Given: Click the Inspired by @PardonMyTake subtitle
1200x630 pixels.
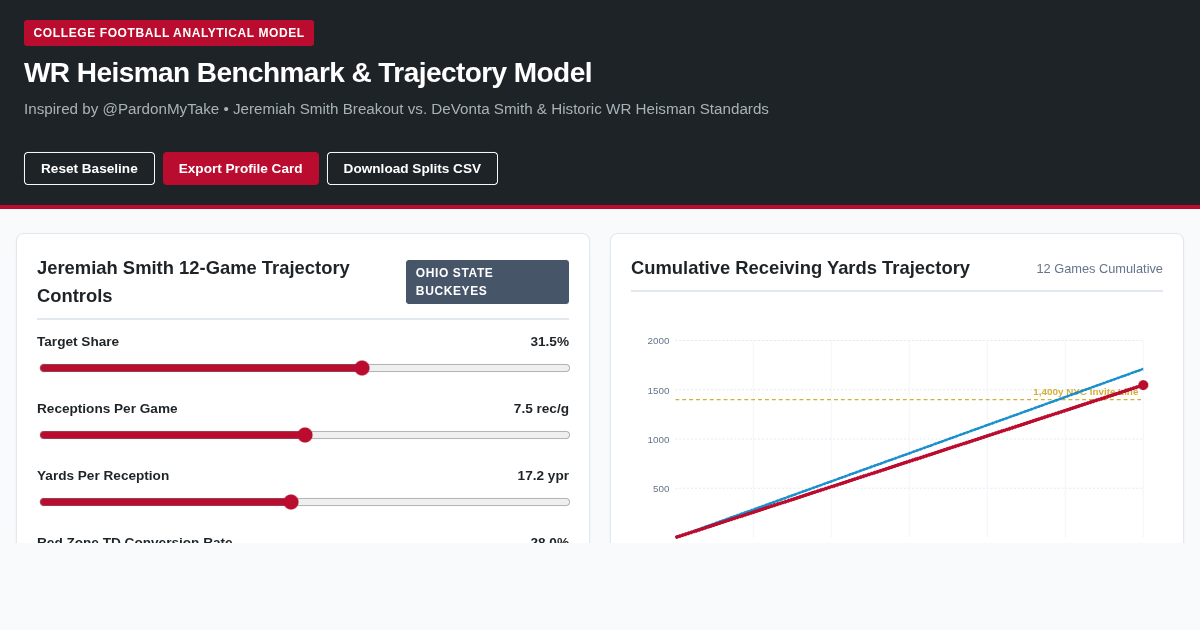Looking at the screenshot, I should (396, 109).
